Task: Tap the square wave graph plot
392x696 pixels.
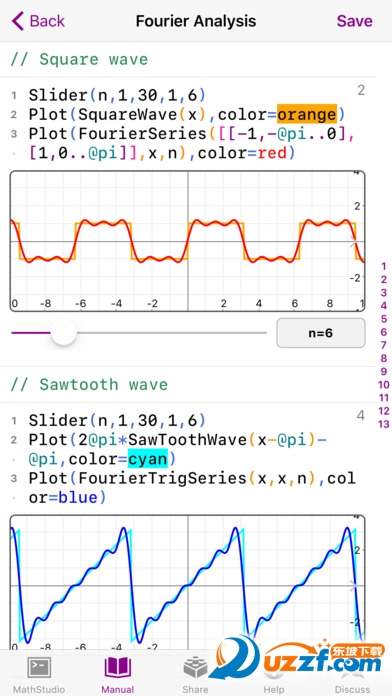Action: coord(187,241)
